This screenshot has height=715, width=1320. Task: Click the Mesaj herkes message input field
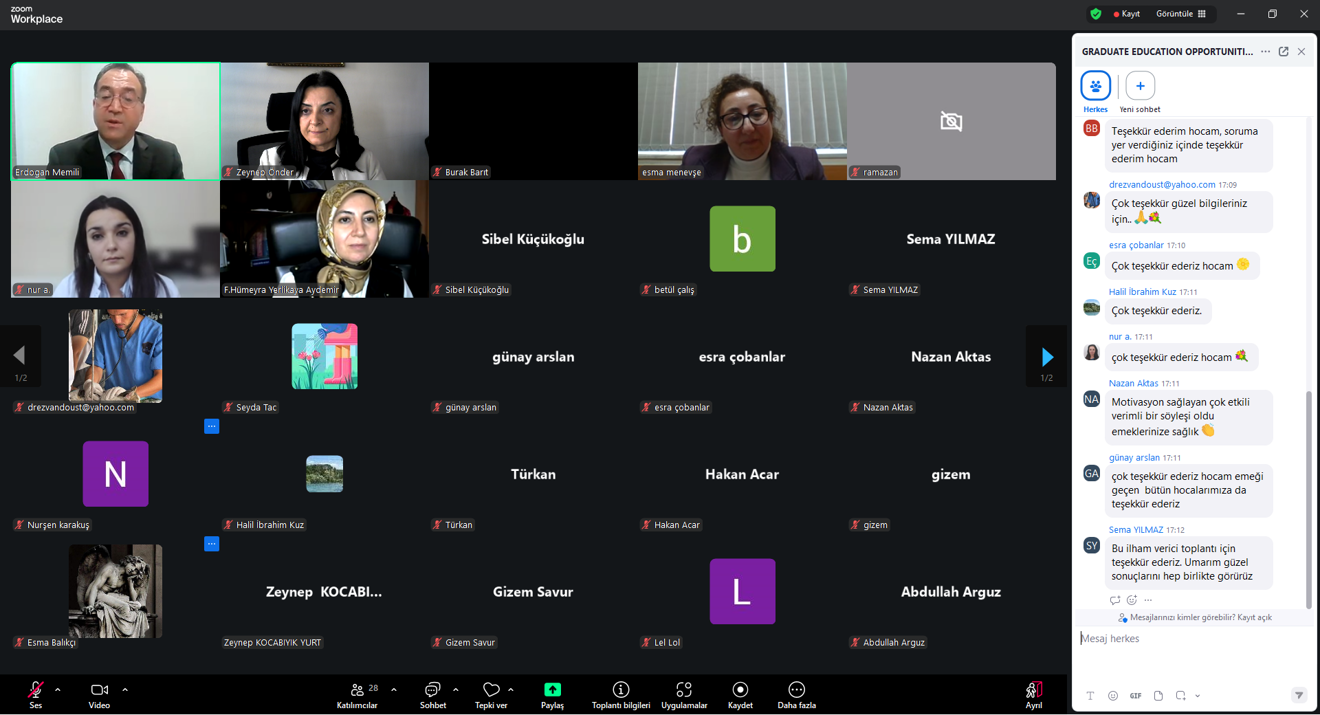click(1190, 639)
